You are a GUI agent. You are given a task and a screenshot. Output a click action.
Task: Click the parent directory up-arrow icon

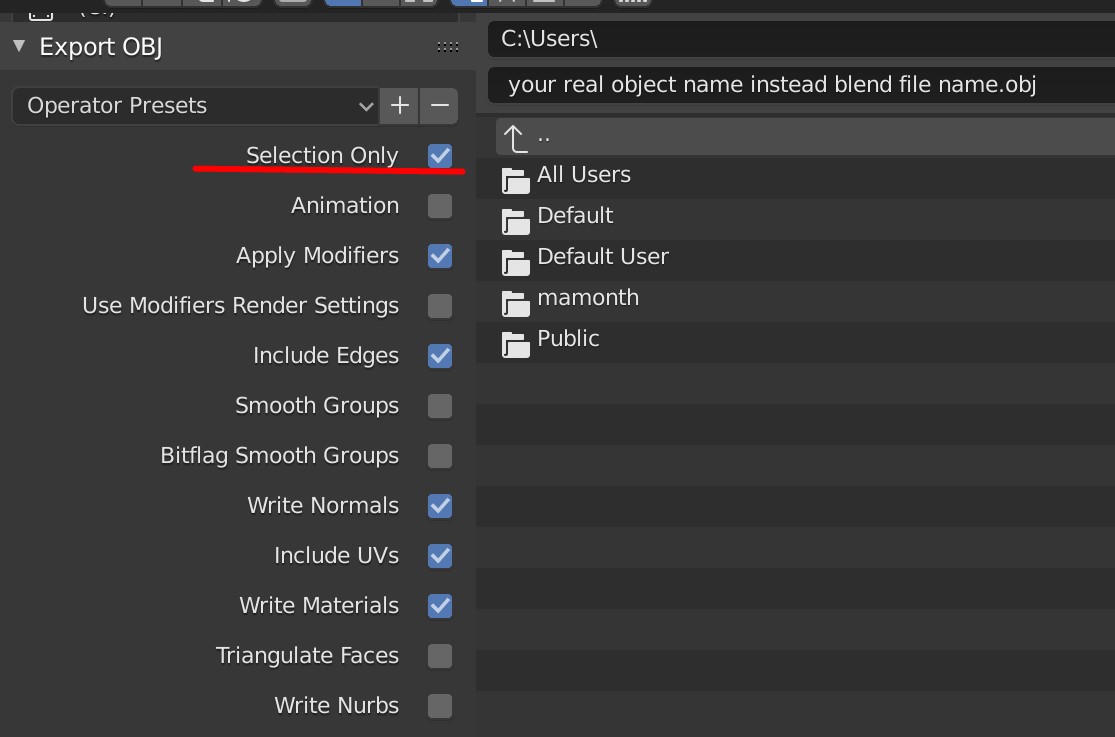(x=515, y=138)
